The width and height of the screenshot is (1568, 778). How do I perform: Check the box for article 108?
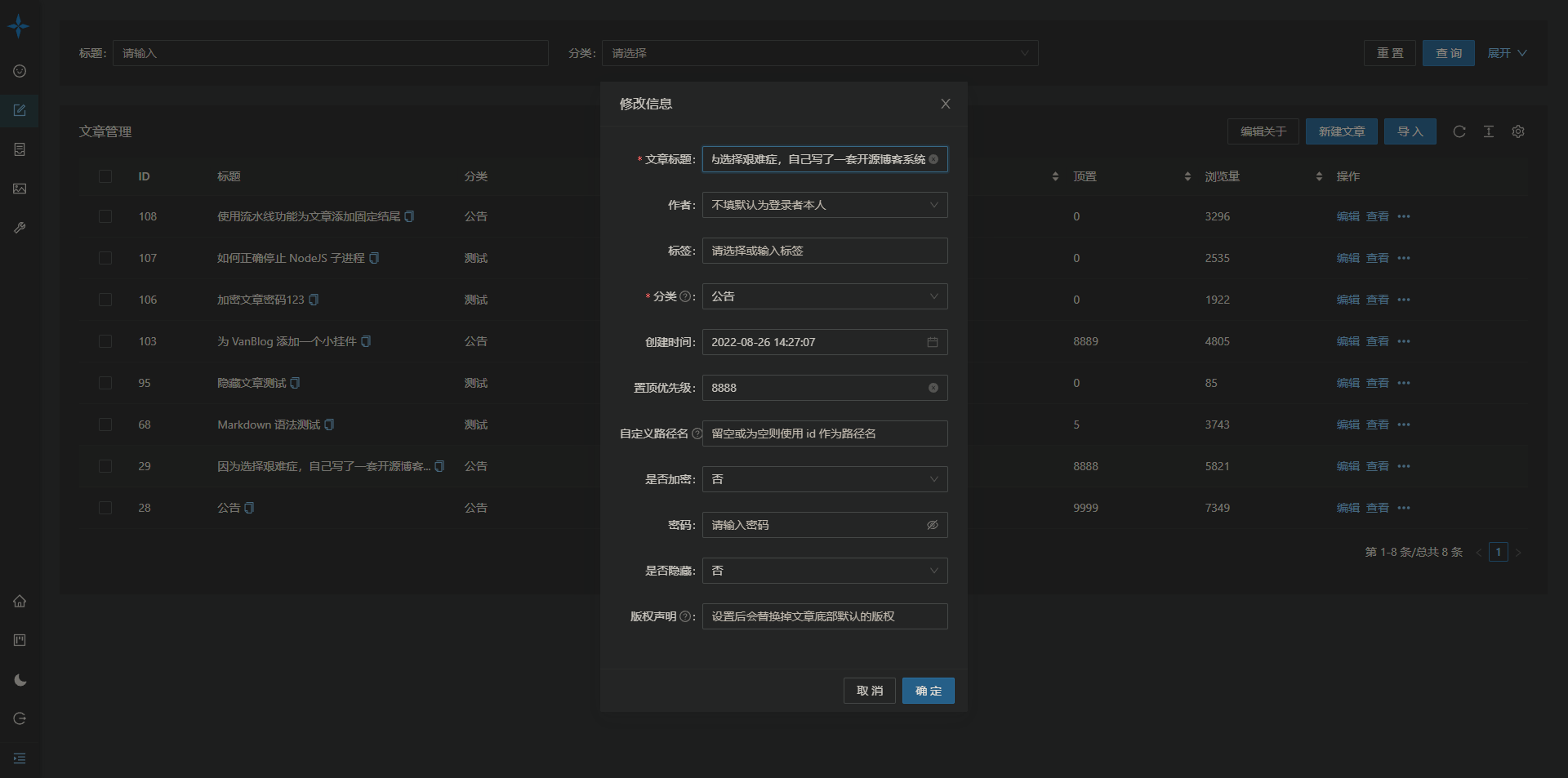click(x=105, y=216)
